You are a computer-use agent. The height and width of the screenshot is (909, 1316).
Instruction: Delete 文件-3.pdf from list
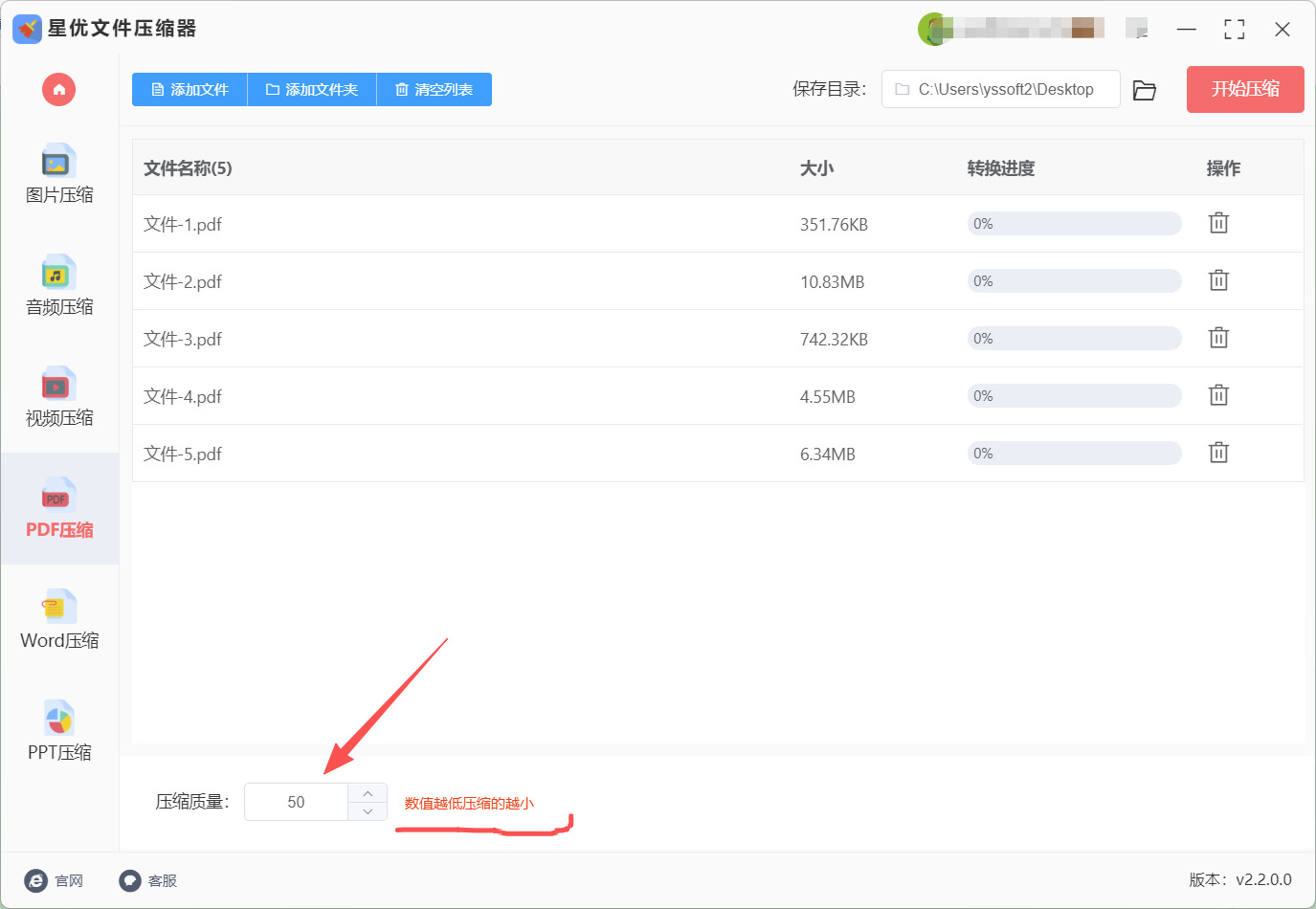(1218, 338)
